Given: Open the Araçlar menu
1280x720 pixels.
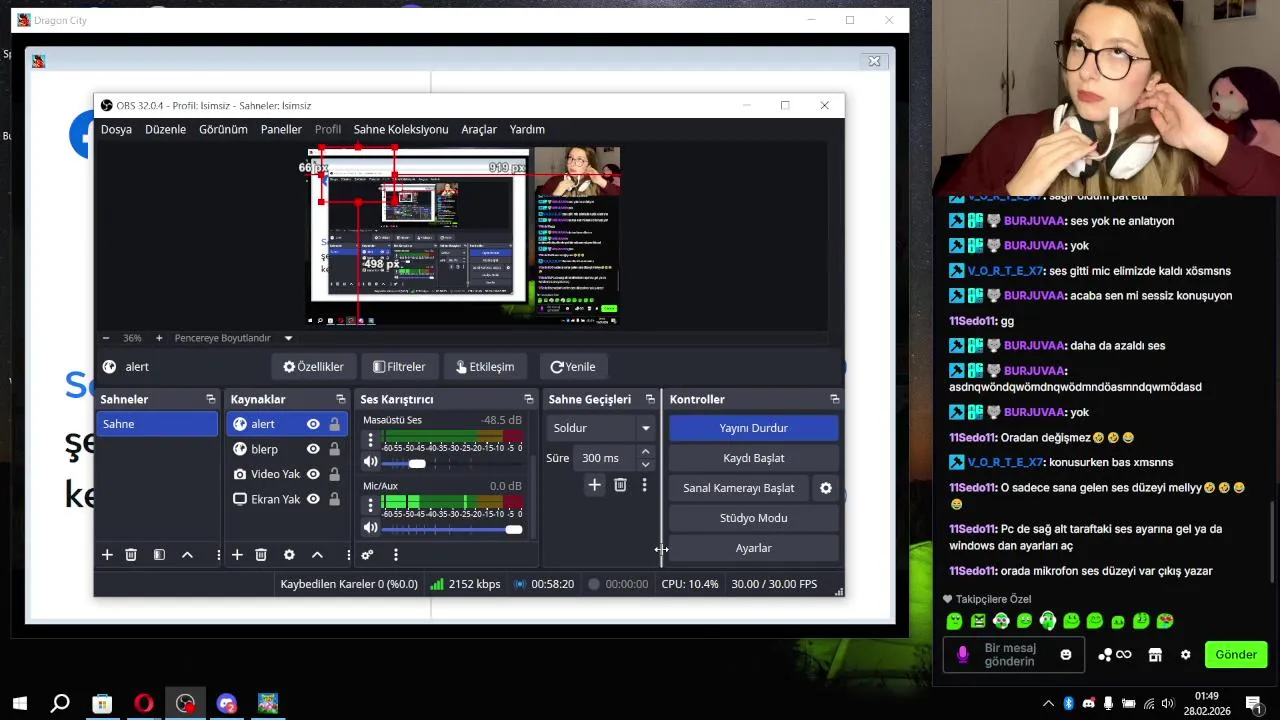Looking at the screenshot, I should click(479, 129).
